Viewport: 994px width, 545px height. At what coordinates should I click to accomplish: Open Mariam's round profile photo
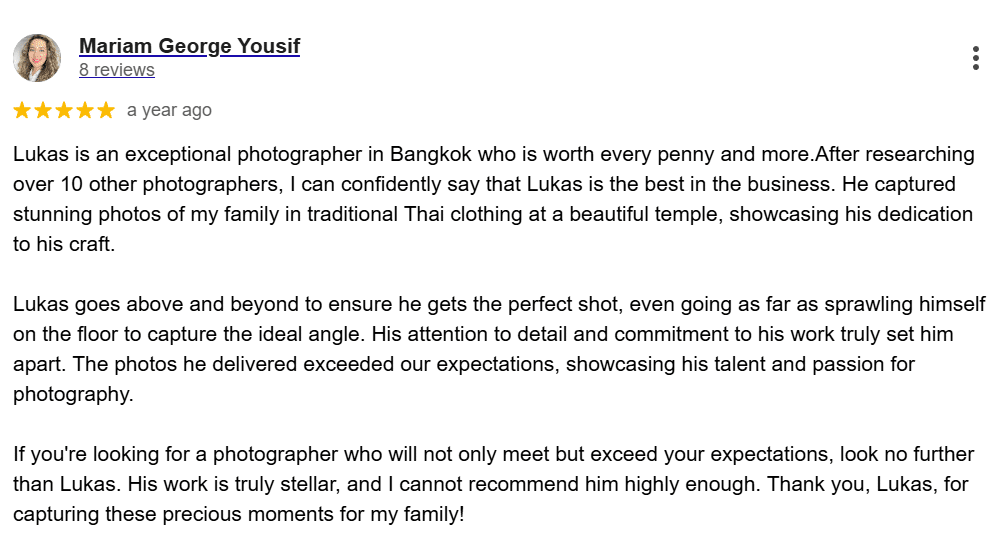37,58
